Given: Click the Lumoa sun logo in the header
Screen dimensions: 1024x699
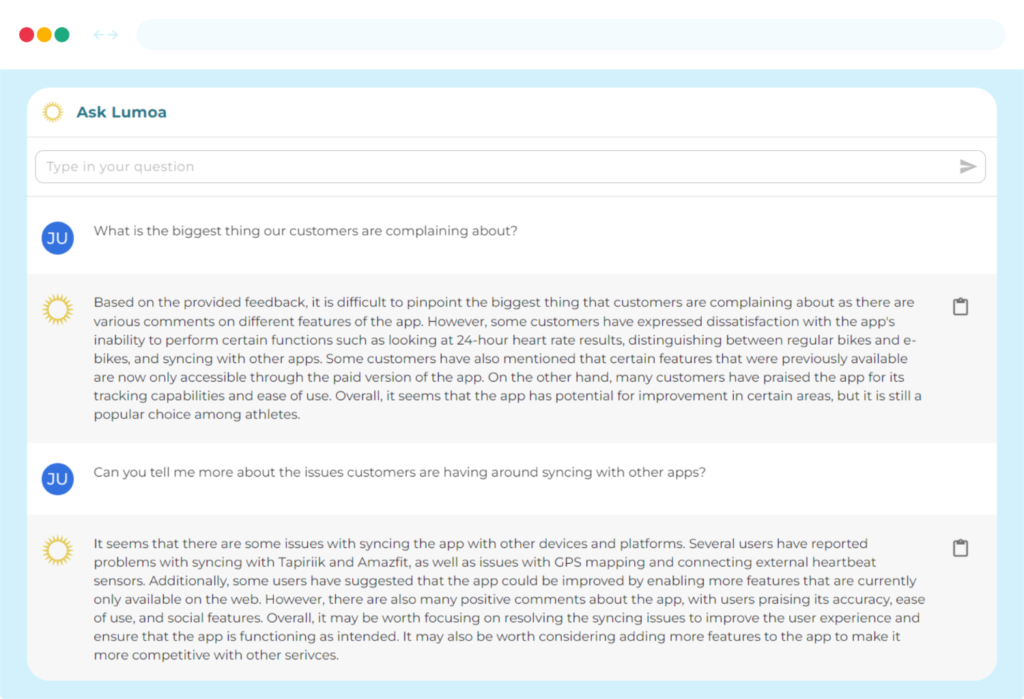Looking at the screenshot, I should tap(52, 112).
